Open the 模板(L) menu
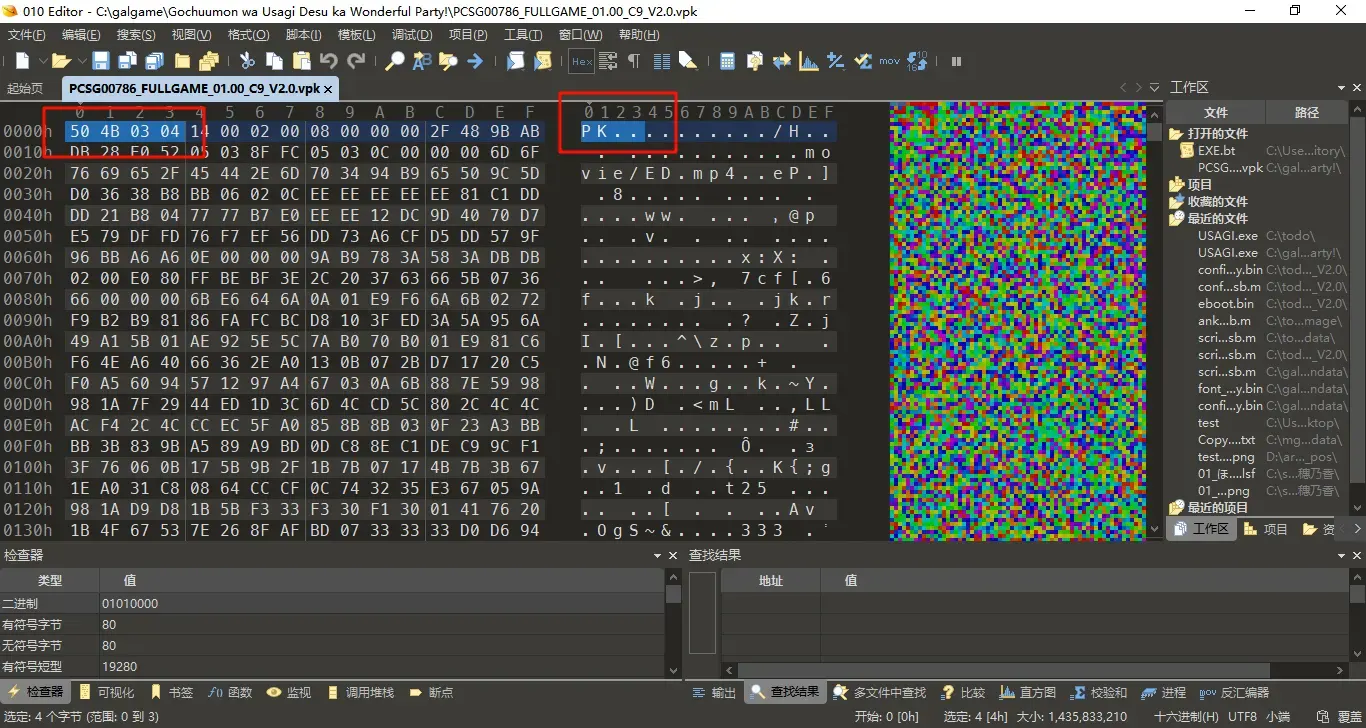This screenshot has height=728, width=1366. 357,35
